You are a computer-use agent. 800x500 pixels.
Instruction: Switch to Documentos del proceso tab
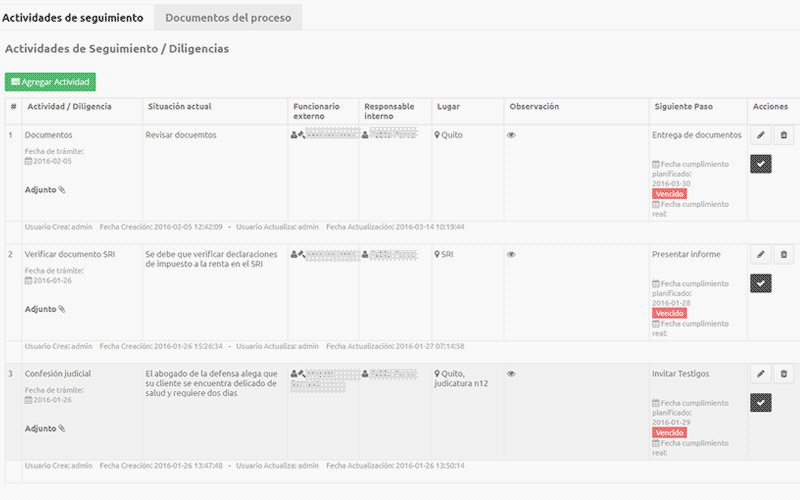228,17
